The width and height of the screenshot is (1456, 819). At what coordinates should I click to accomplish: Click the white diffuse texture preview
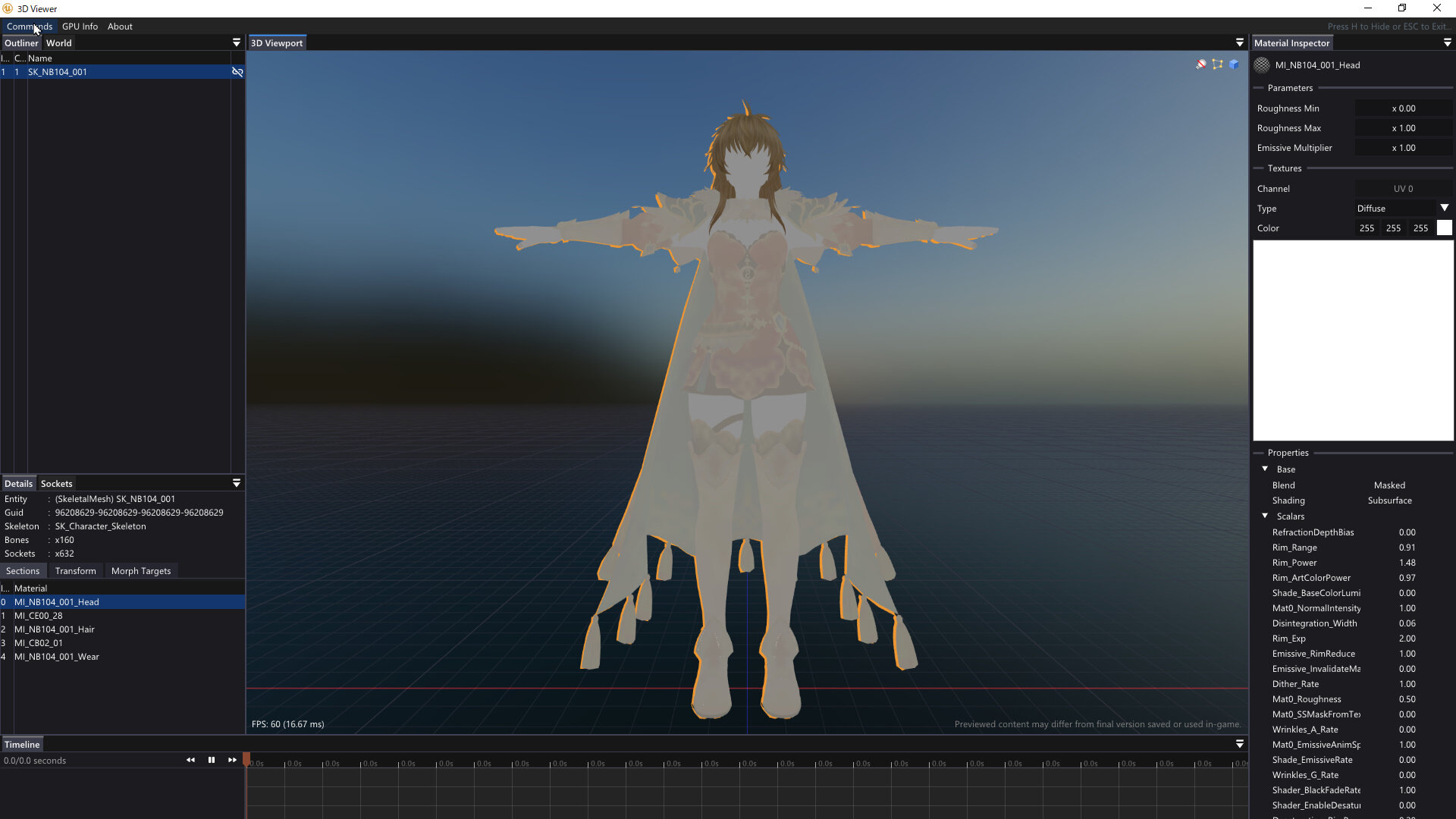point(1354,340)
